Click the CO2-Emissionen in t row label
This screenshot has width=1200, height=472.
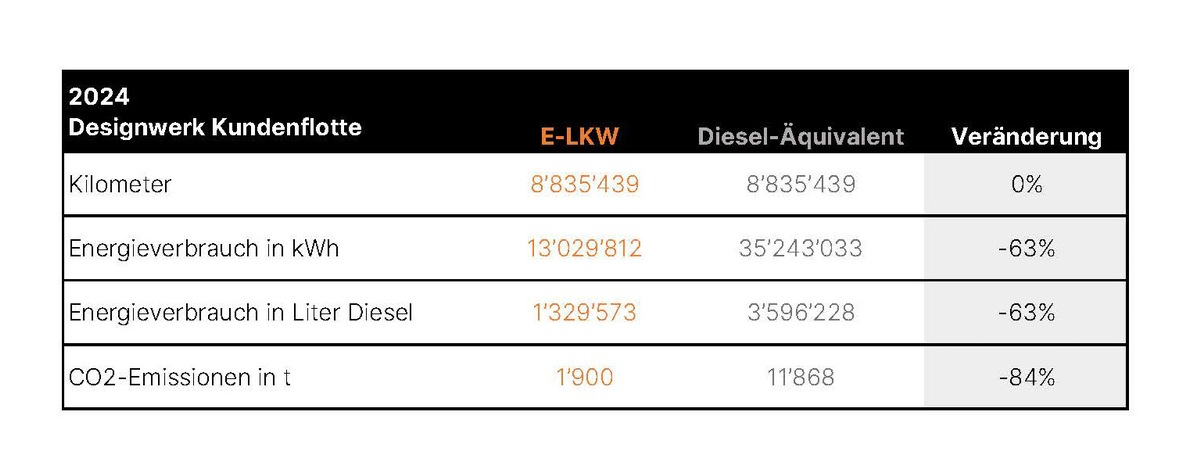pyautogui.click(x=180, y=377)
